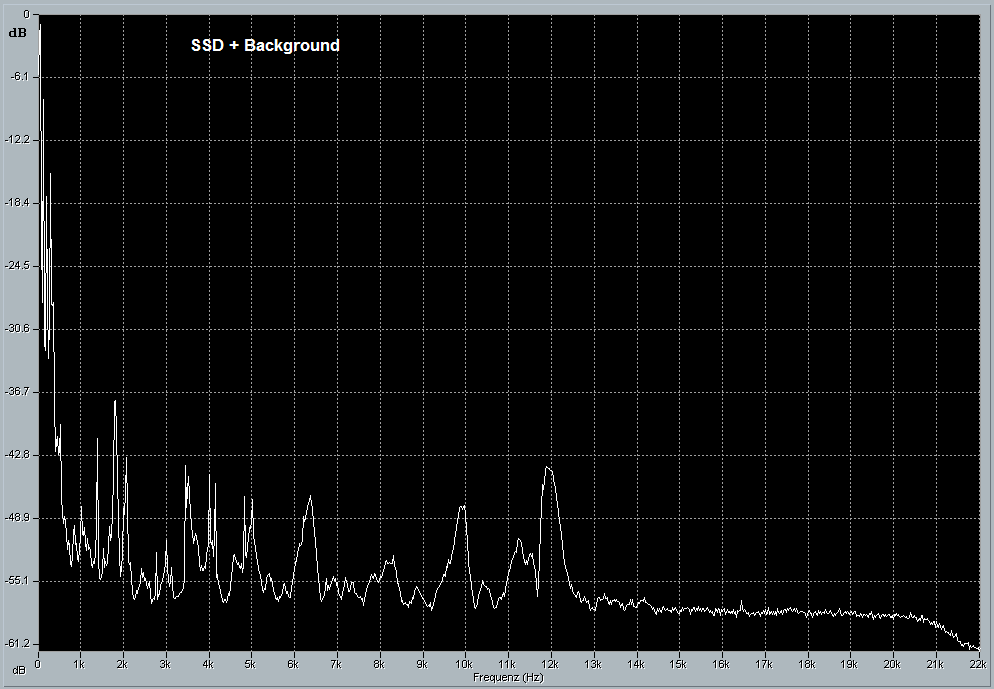Click the '10k' frequency axis label
This screenshot has height=689, width=994.
[463, 665]
